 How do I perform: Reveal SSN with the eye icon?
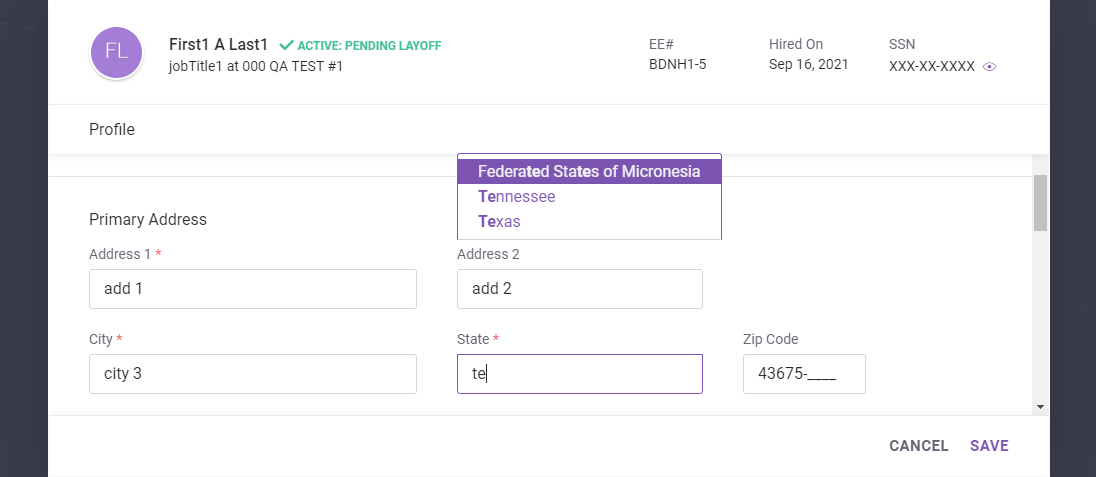[x=990, y=67]
